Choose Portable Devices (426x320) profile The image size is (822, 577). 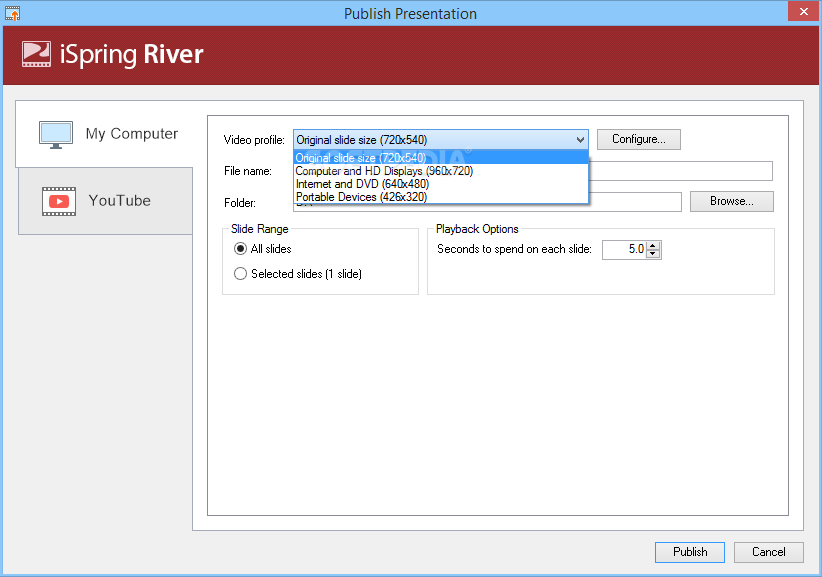coord(440,197)
